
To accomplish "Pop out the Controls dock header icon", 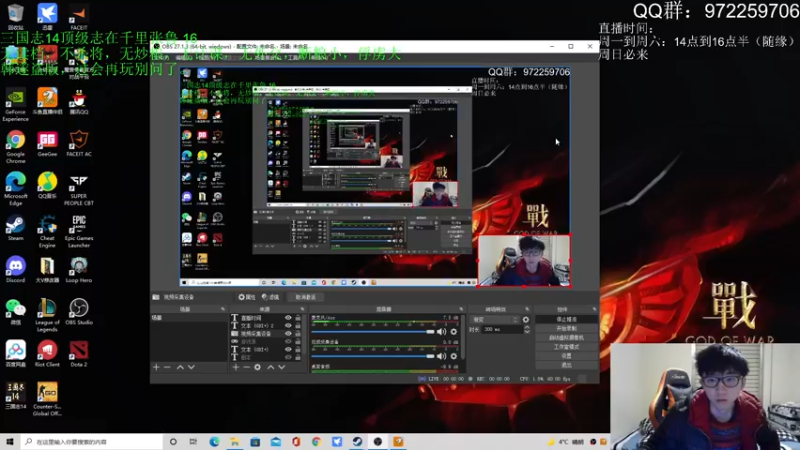I will tap(594, 309).
